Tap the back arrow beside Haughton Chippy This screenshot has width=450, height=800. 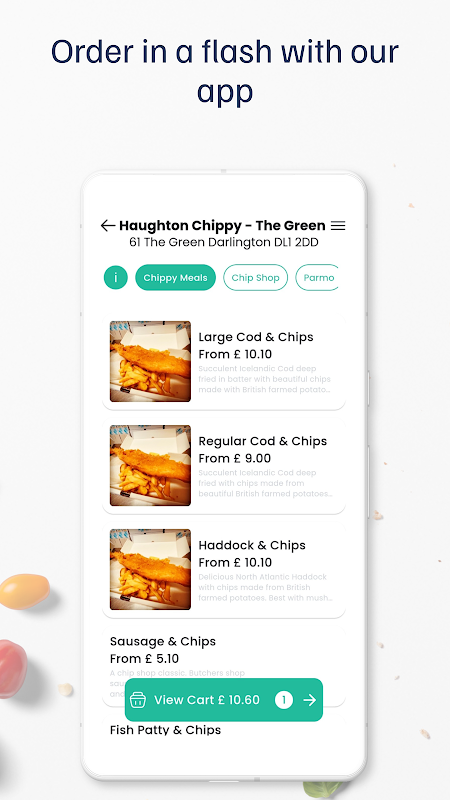click(x=108, y=226)
